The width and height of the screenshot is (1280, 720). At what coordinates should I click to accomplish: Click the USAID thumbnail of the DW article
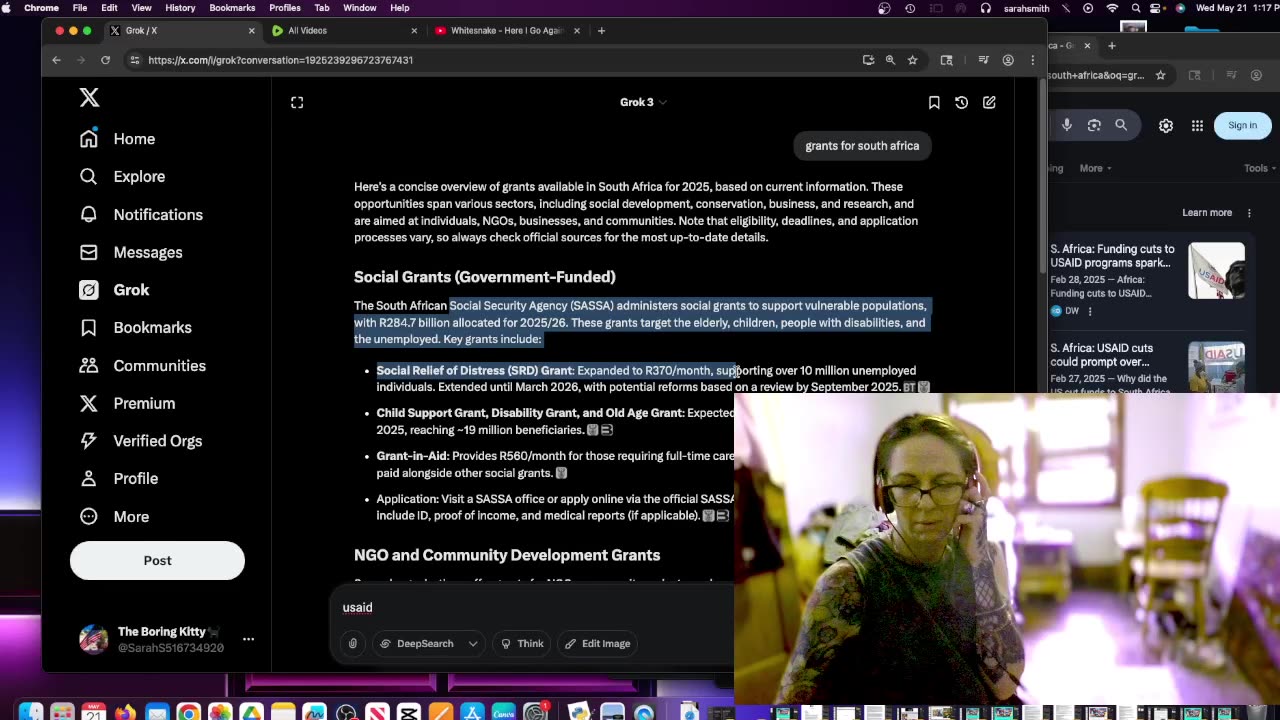(x=1216, y=270)
